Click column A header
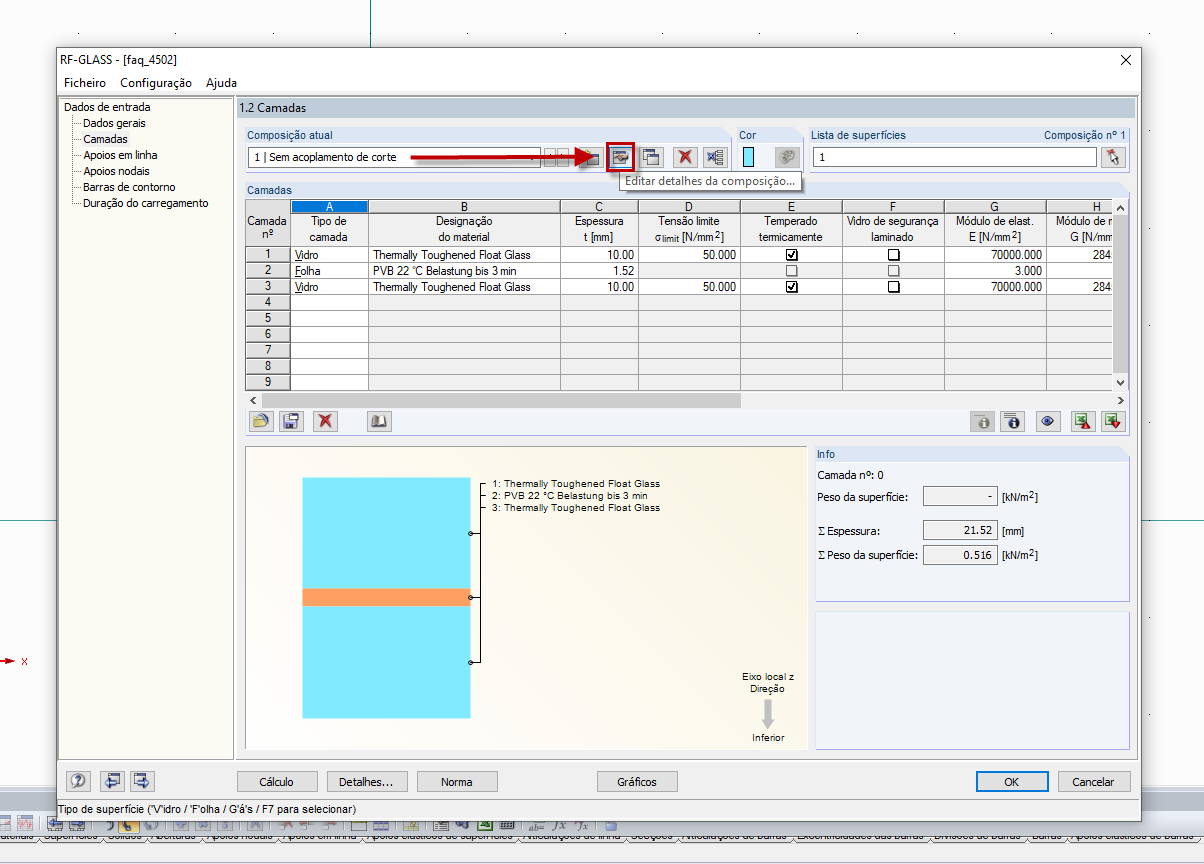The width and height of the screenshot is (1204, 864). coord(329,206)
